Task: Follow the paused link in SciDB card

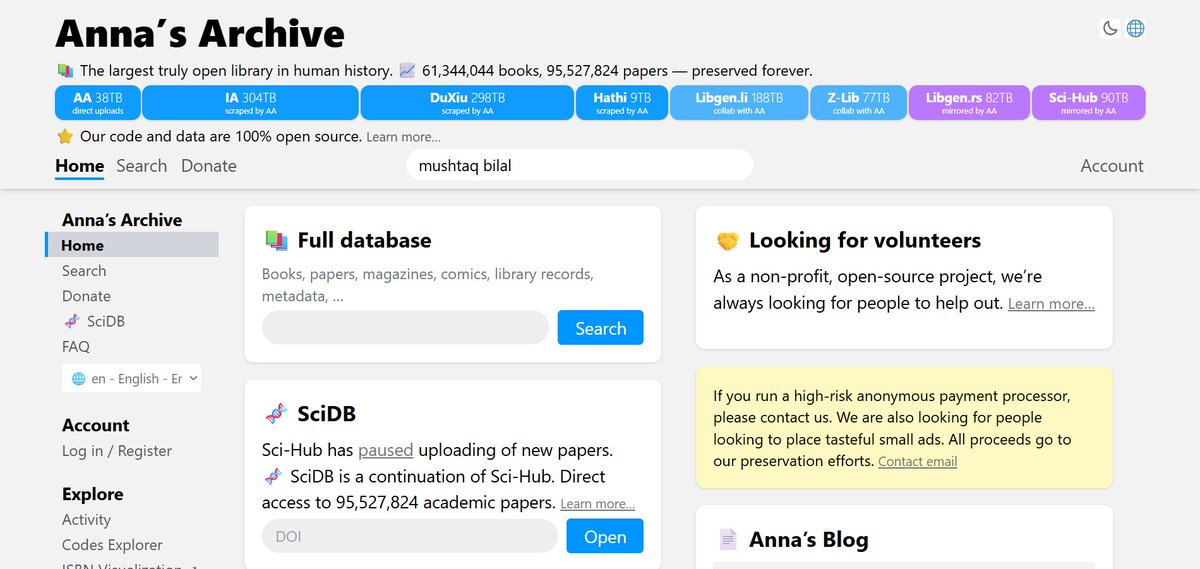Action: (386, 450)
